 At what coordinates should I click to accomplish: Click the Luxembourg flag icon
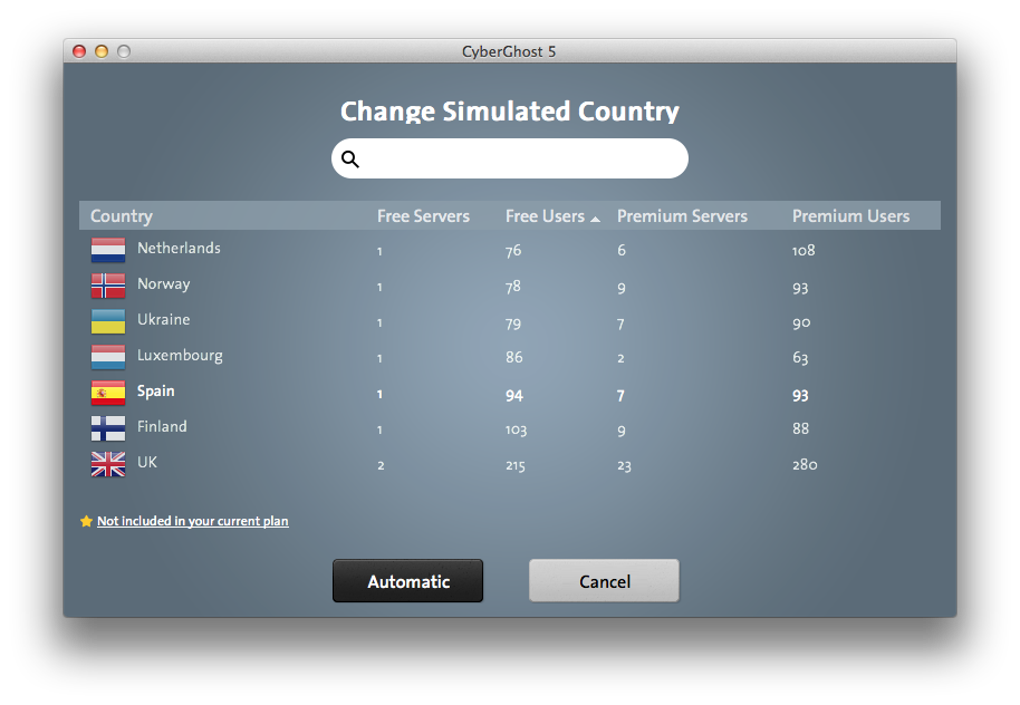[108, 357]
